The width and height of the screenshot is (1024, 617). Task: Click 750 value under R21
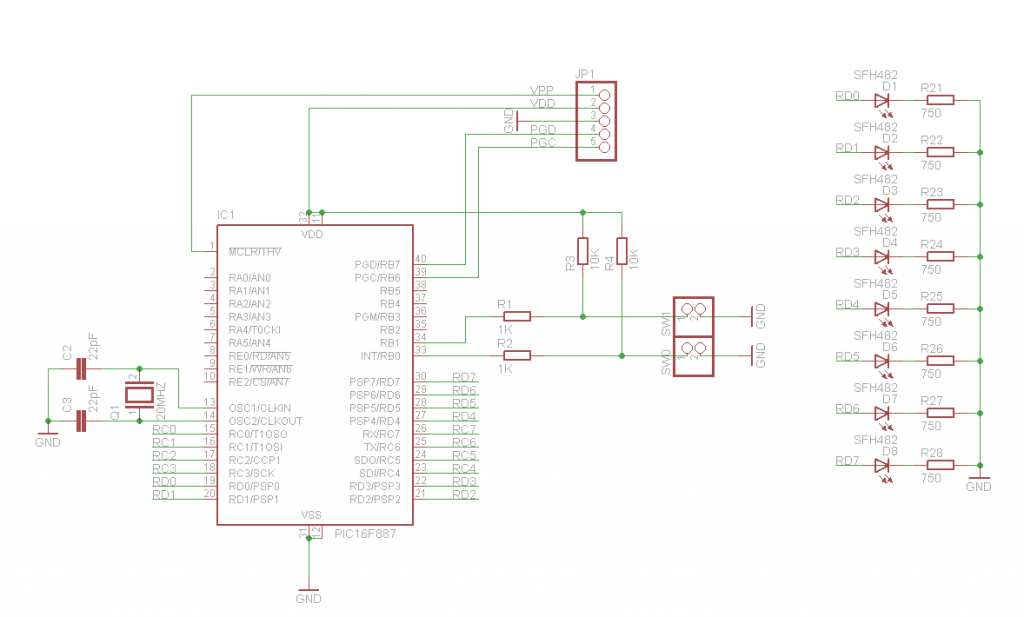point(931,113)
